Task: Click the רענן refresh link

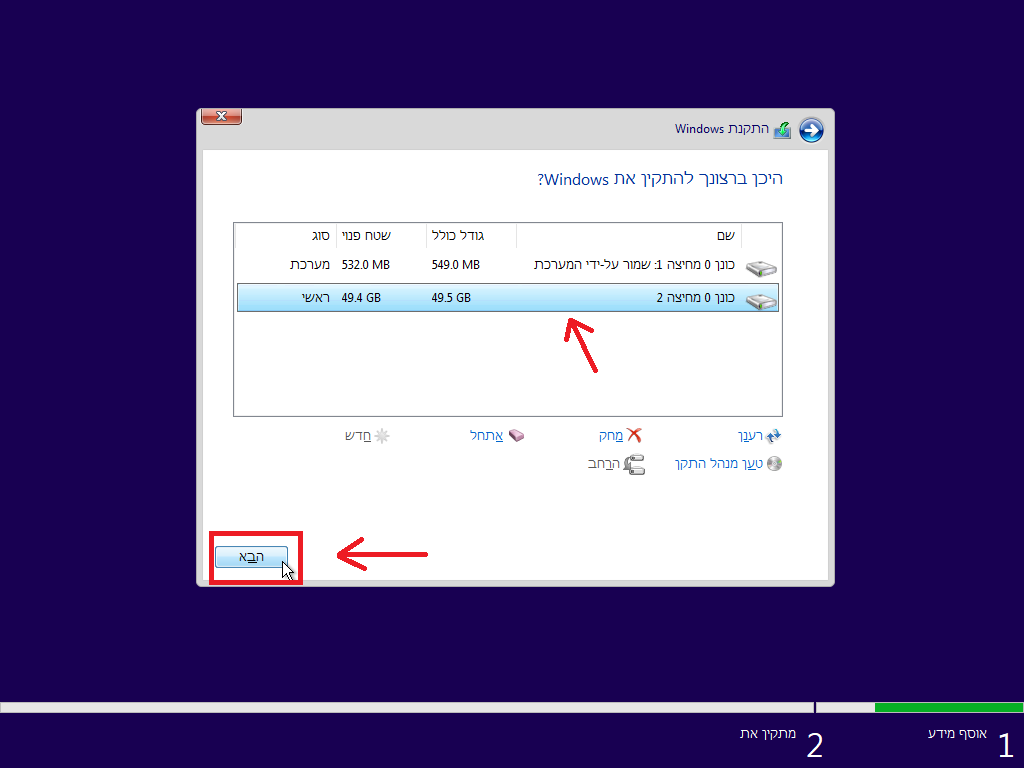Action: pos(750,436)
